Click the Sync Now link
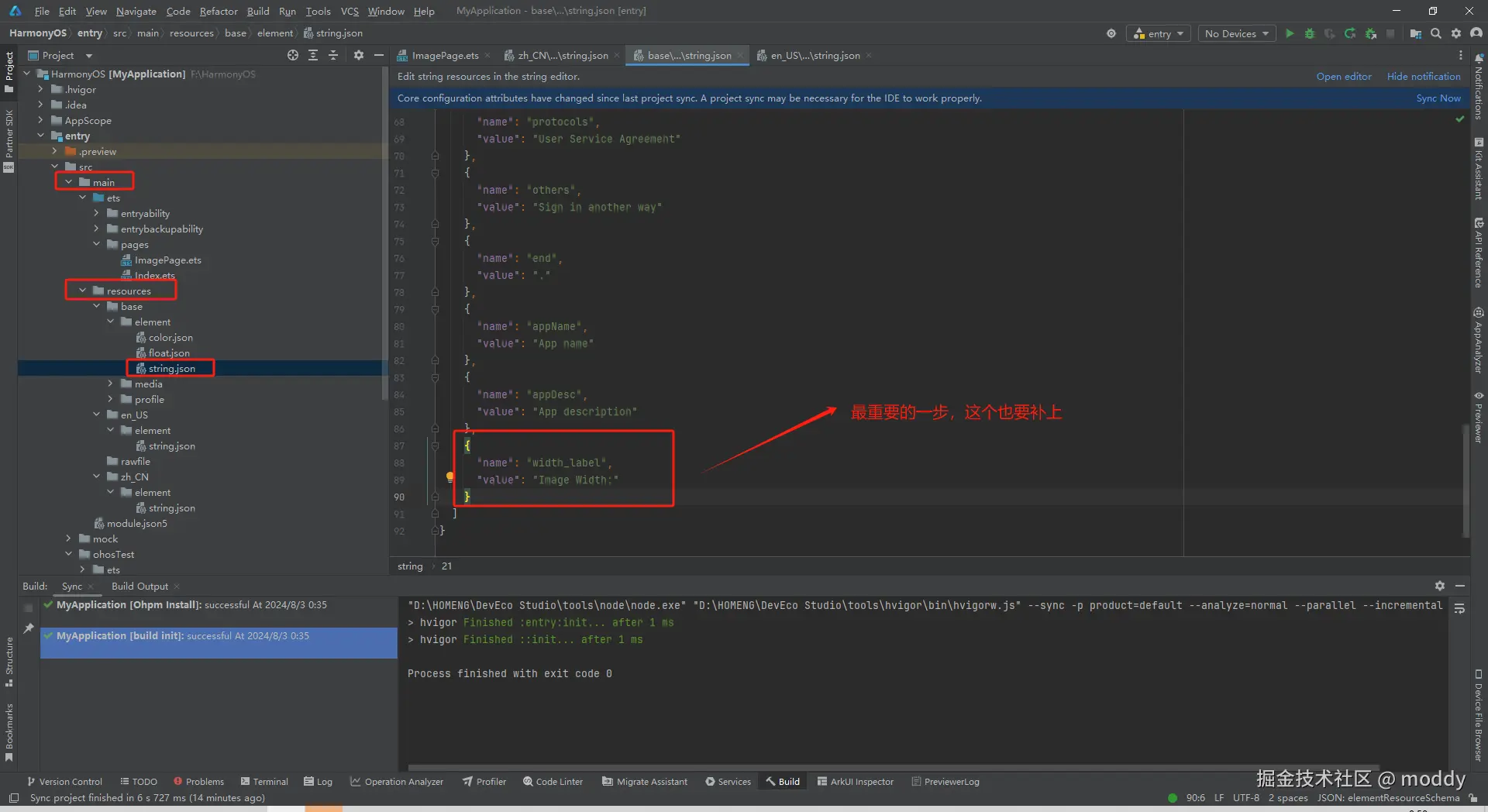Viewport: 1488px width, 812px height. [1438, 98]
